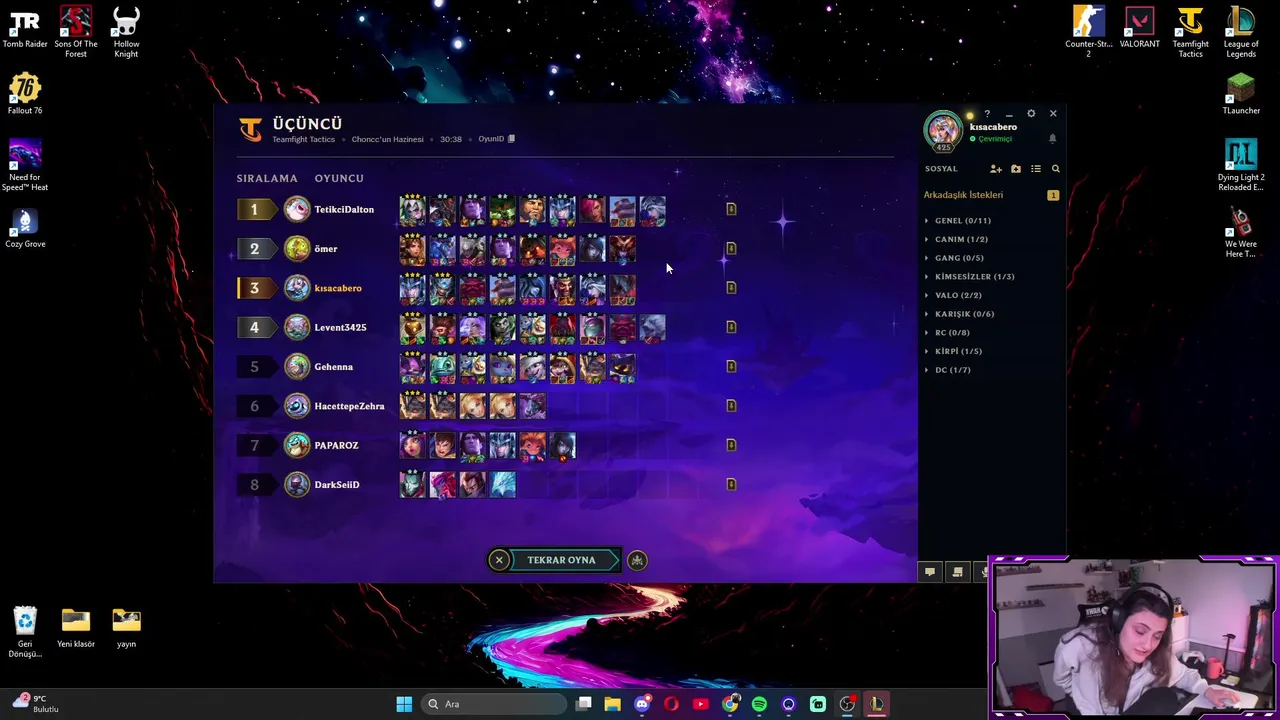Click the team planner icon beside Tekrar Oyna
Image resolution: width=1280 pixels, height=720 pixels.
637,560
